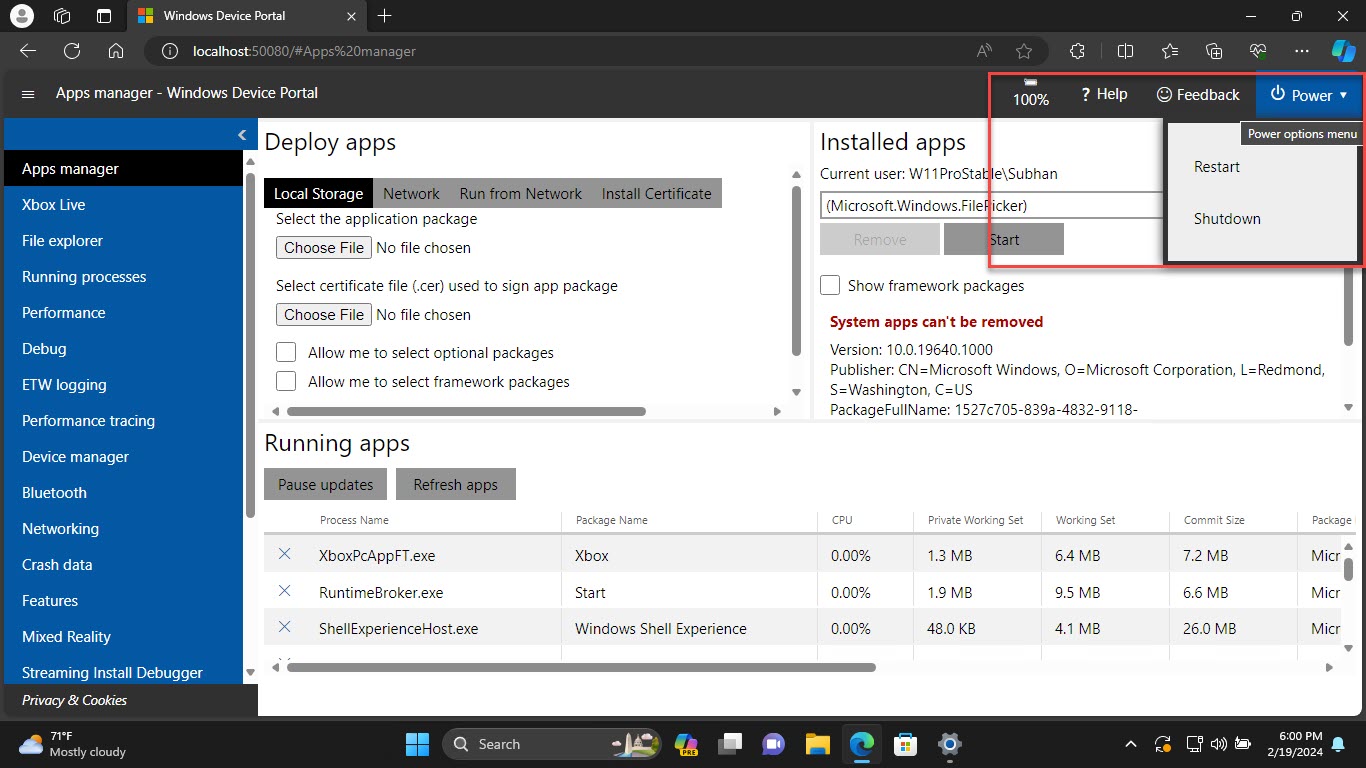
Task: Sort by the Process Name column header
Action: [354, 520]
